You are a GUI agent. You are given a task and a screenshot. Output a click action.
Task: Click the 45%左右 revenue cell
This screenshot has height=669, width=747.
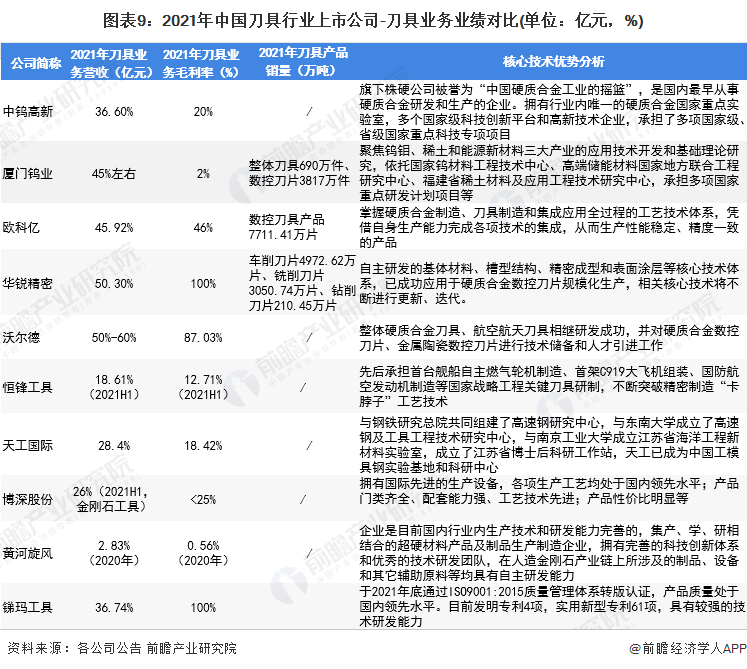(x=114, y=173)
